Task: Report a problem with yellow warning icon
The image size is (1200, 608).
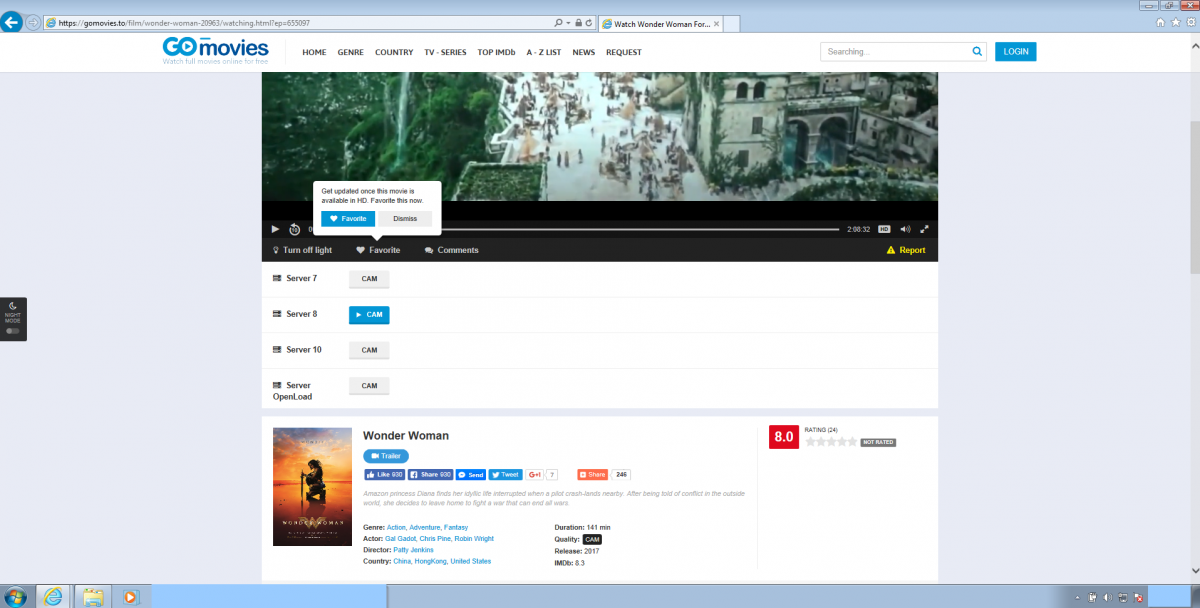Action: coord(906,250)
